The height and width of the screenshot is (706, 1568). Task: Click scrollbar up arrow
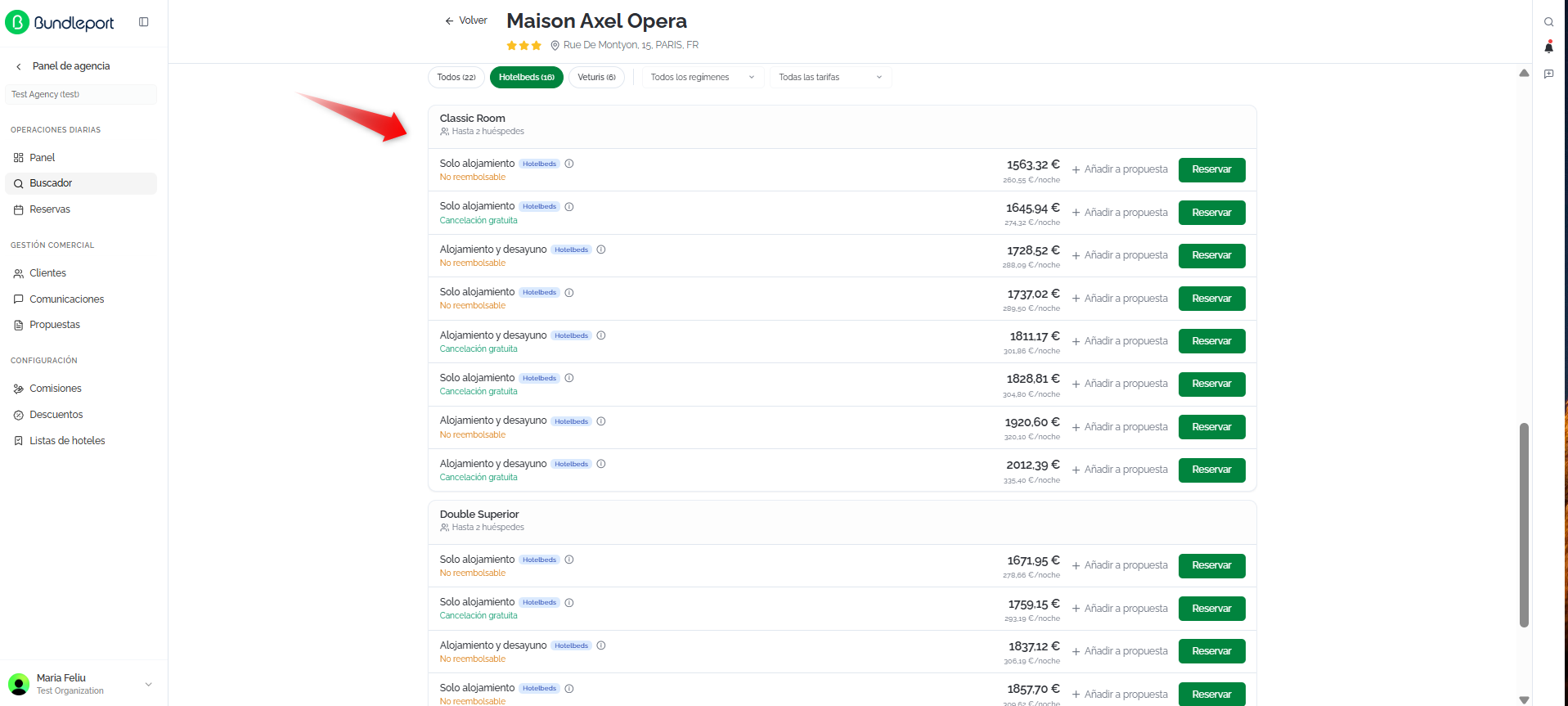[1524, 73]
